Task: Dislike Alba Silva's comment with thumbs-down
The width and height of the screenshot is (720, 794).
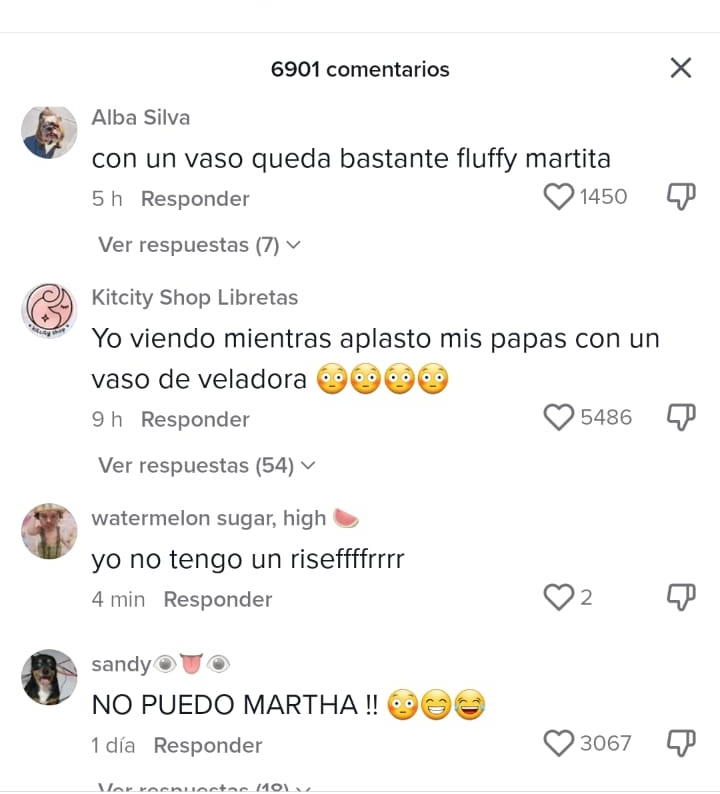Action: (x=681, y=196)
